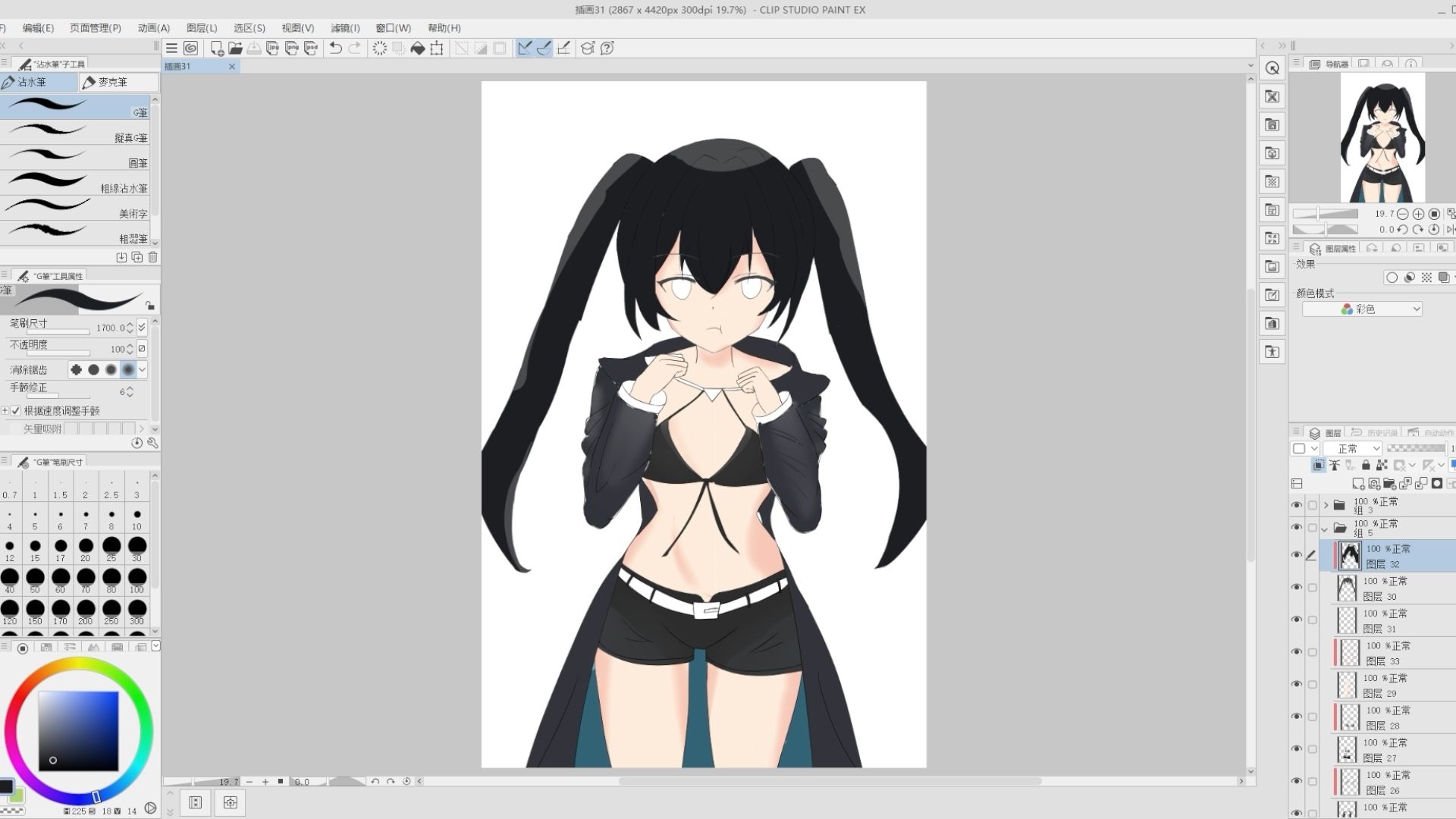
Task: Open the 彩色 color mode dropdown
Action: click(x=1362, y=309)
